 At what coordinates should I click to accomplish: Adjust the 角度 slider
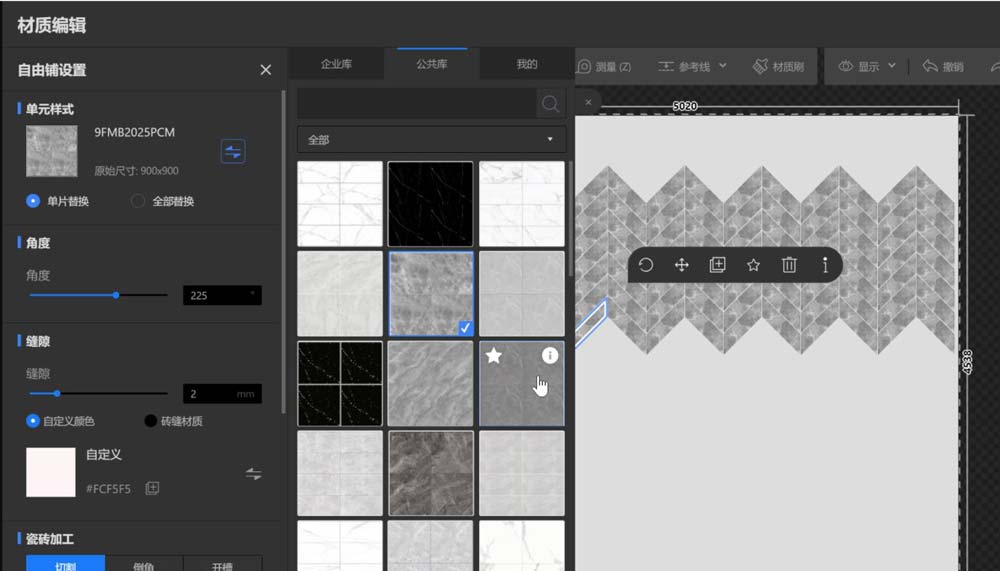pyautogui.click(x=115, y=295)
